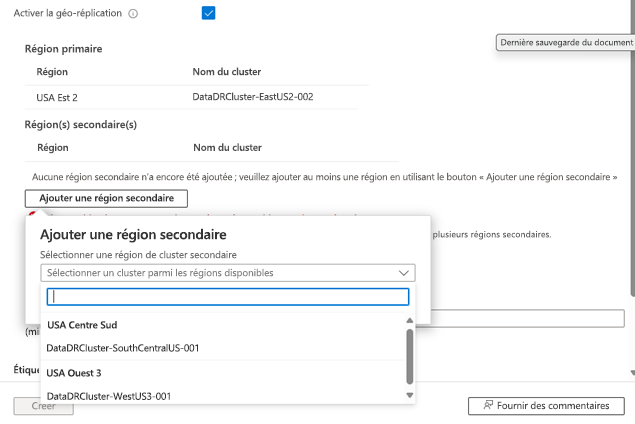Click the USA Ouest 3 group header

[x=74, y=373]
